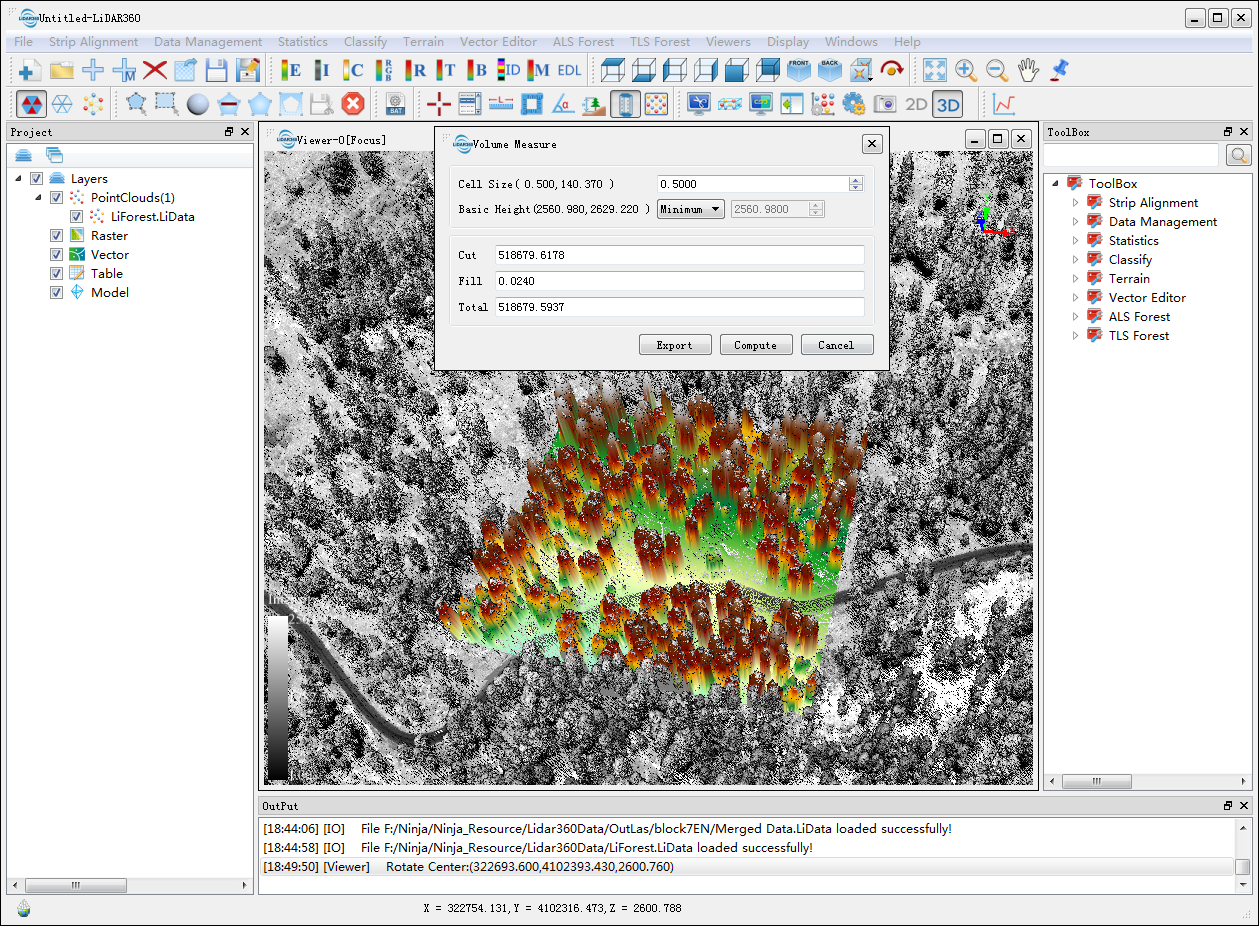Expand Statistics in ToolBox
The height and width of the screenshot is (926, 1259).
(x=1076, y=241)
